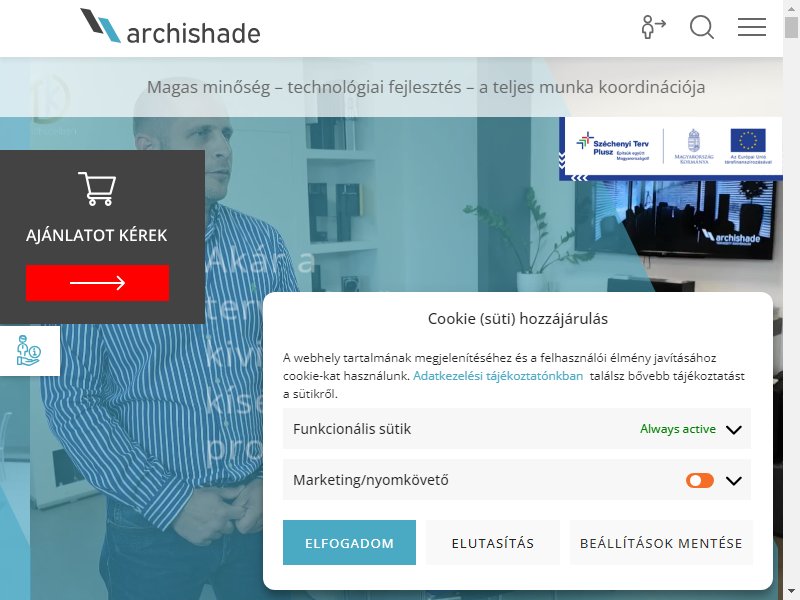Click the Ajánlatot kérek heading
This screenshot has height=600, width=800.
(96, 235)
